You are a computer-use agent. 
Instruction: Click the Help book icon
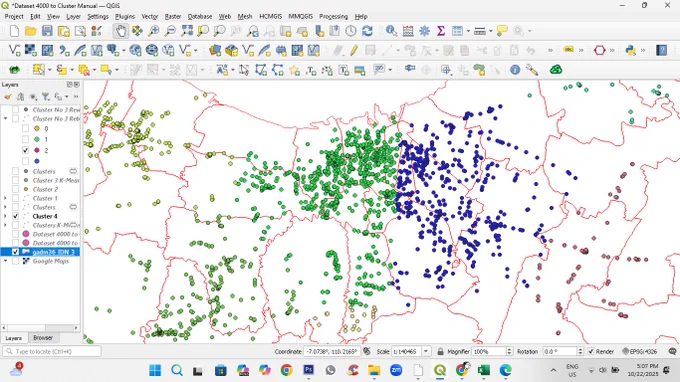(661, 50)
